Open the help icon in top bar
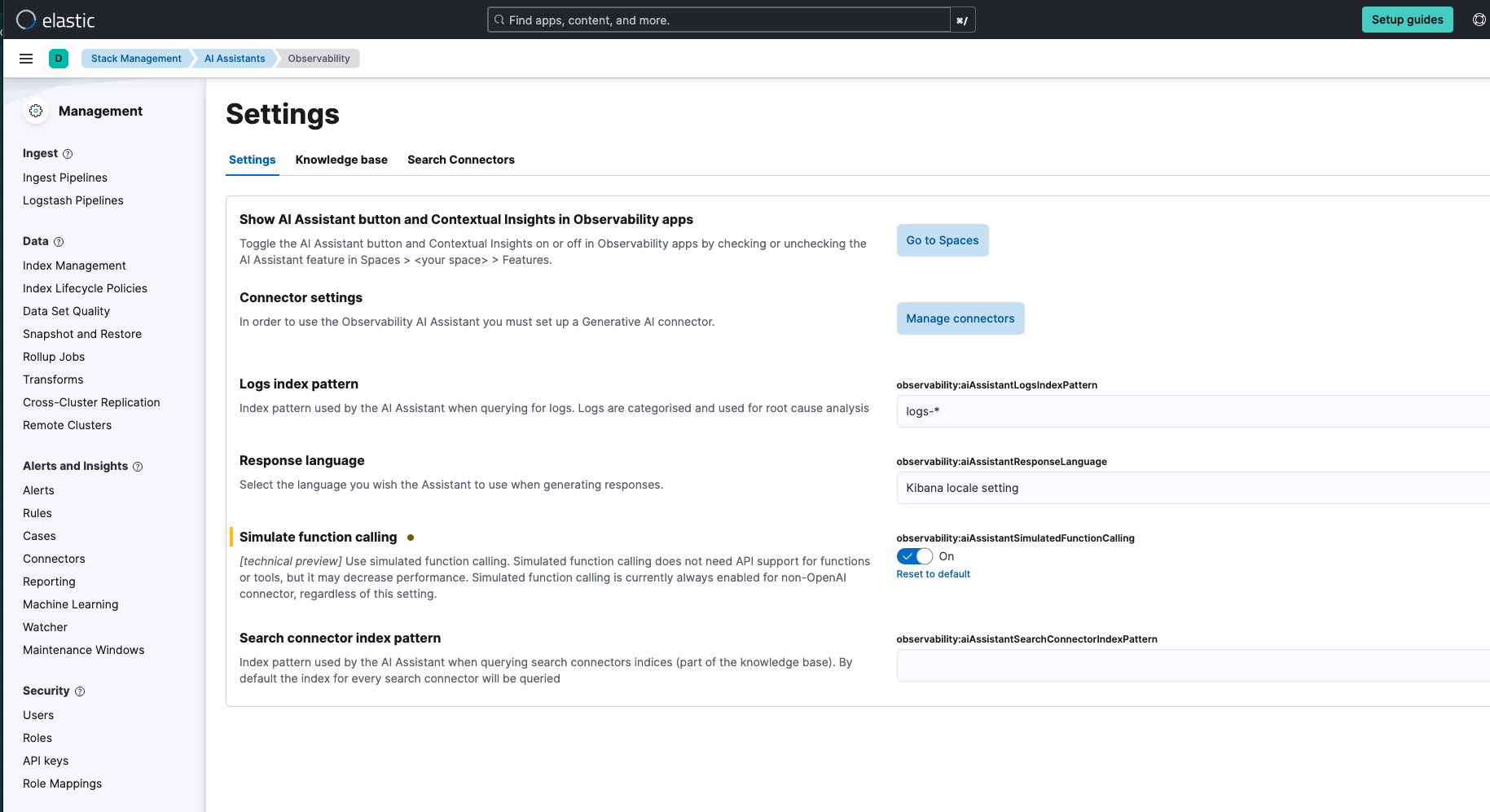This screenshot has height=812, width=1490. click(x=1479, y=20)
